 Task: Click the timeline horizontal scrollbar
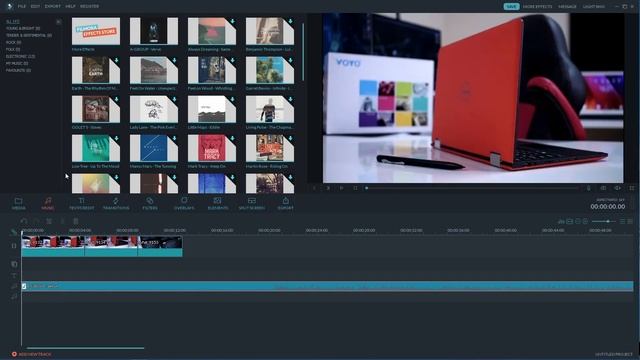pyautogui.click(x=85, y=348)
